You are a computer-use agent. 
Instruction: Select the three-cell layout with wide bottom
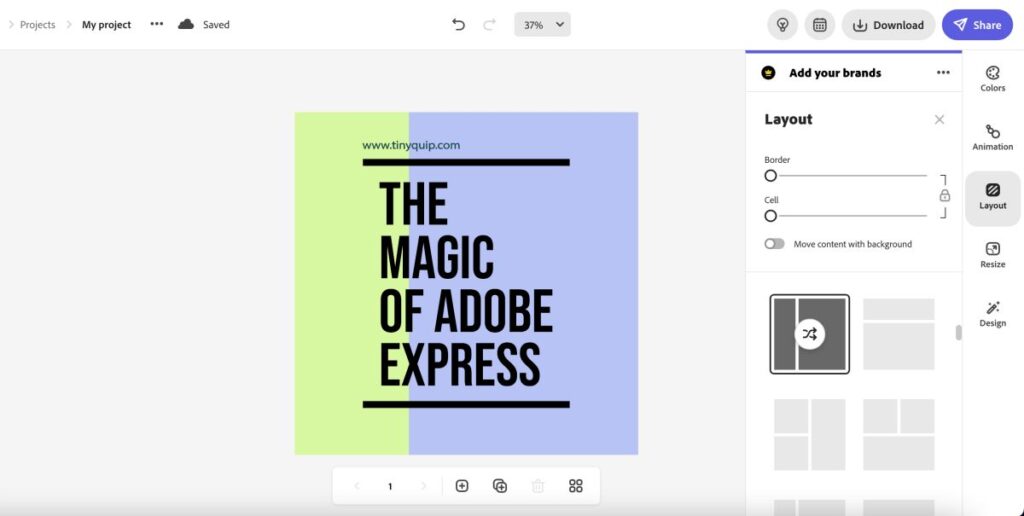point(899,435)
